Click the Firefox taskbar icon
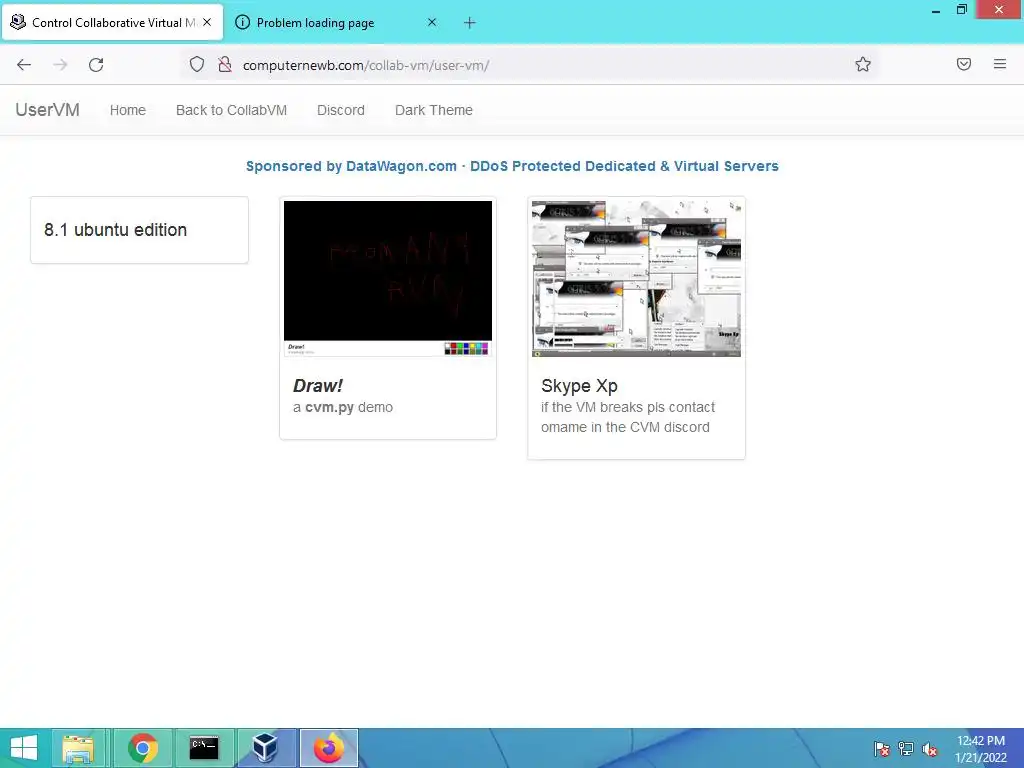Image resolution: width=1024 pixels, height=768 pixels. point(328,748)
